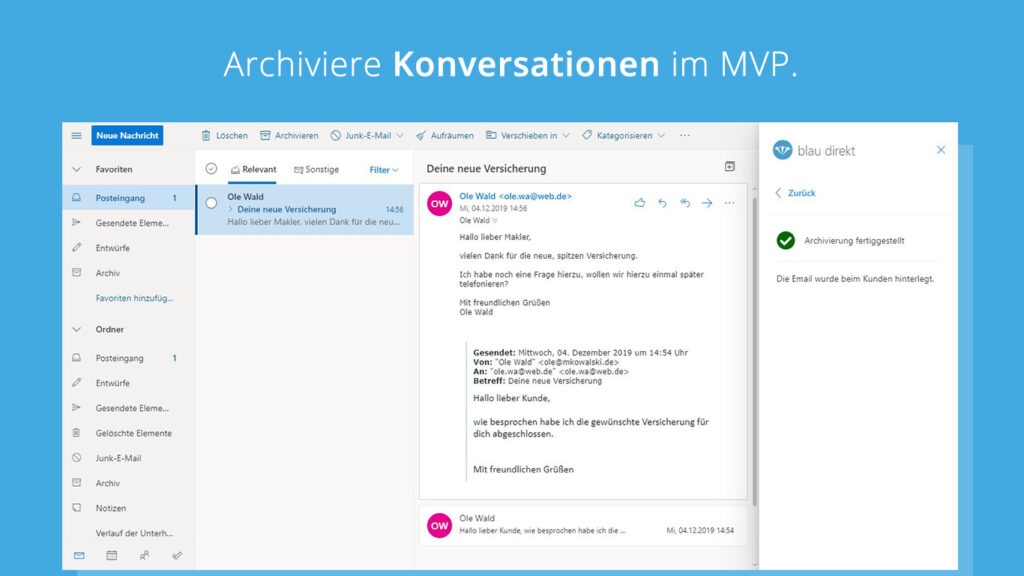
Task: Open the Filter dropdown
Action: [x=381, y=169]
